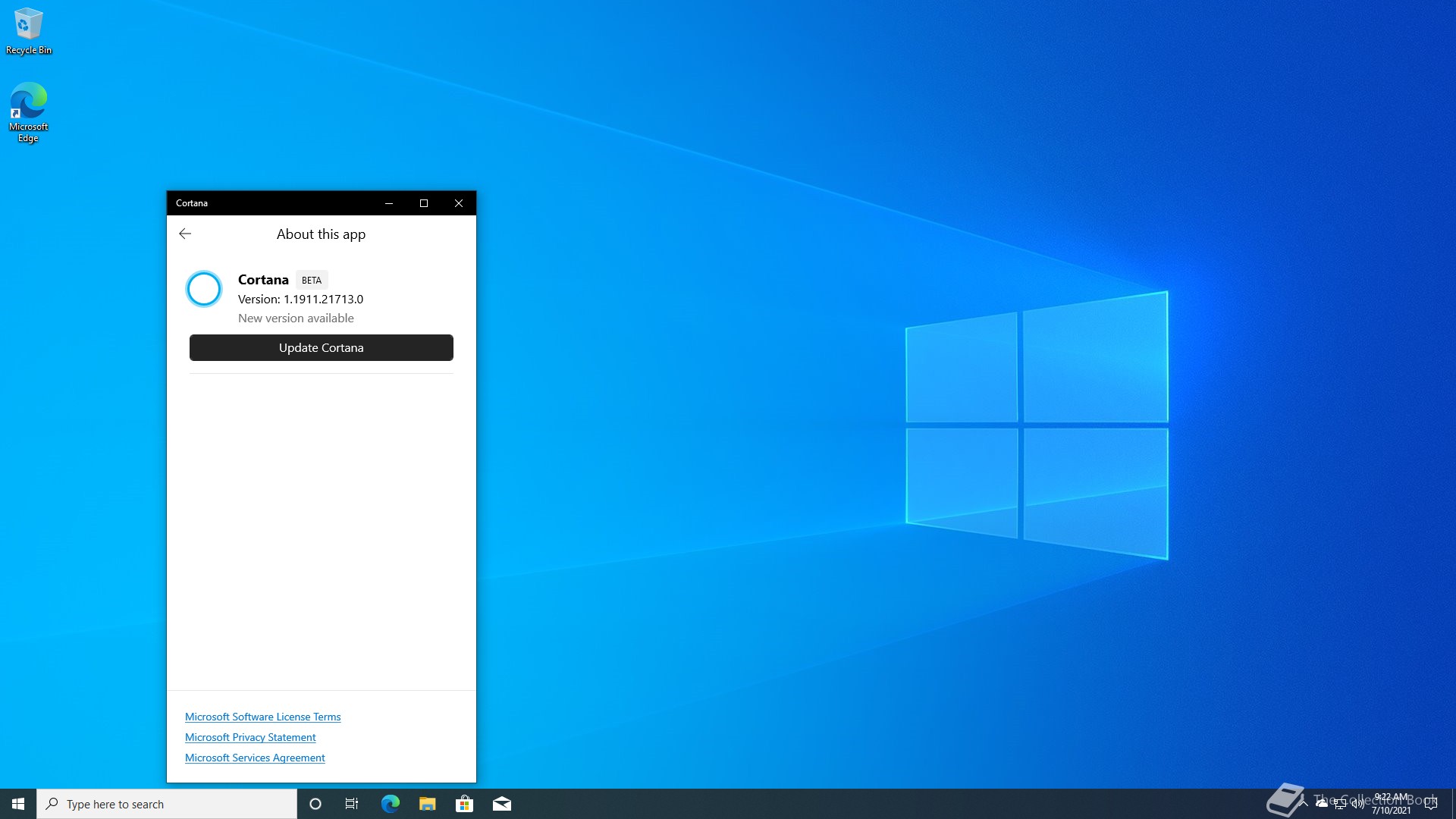Maximize the Cortana window

point(424,203)
